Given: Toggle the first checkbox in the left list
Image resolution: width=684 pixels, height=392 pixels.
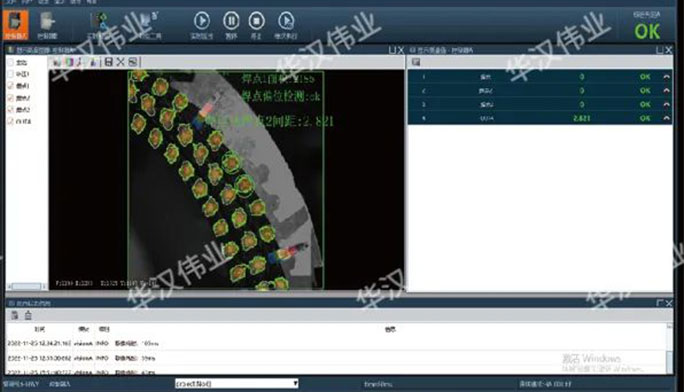Looking at the screenshot, I should click(10, 62).
